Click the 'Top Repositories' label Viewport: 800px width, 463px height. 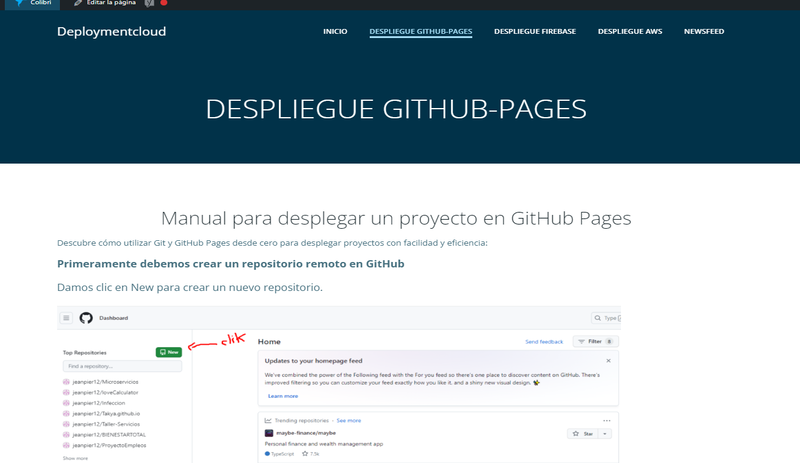(x=84, y=353)
